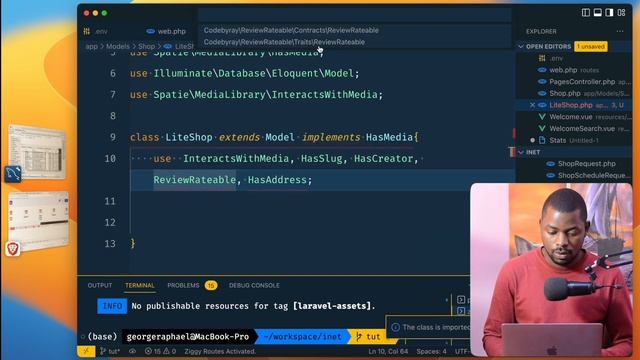Click Sourcetree-like icon in dock
This screenshot has width=640, height=360.
13,174
